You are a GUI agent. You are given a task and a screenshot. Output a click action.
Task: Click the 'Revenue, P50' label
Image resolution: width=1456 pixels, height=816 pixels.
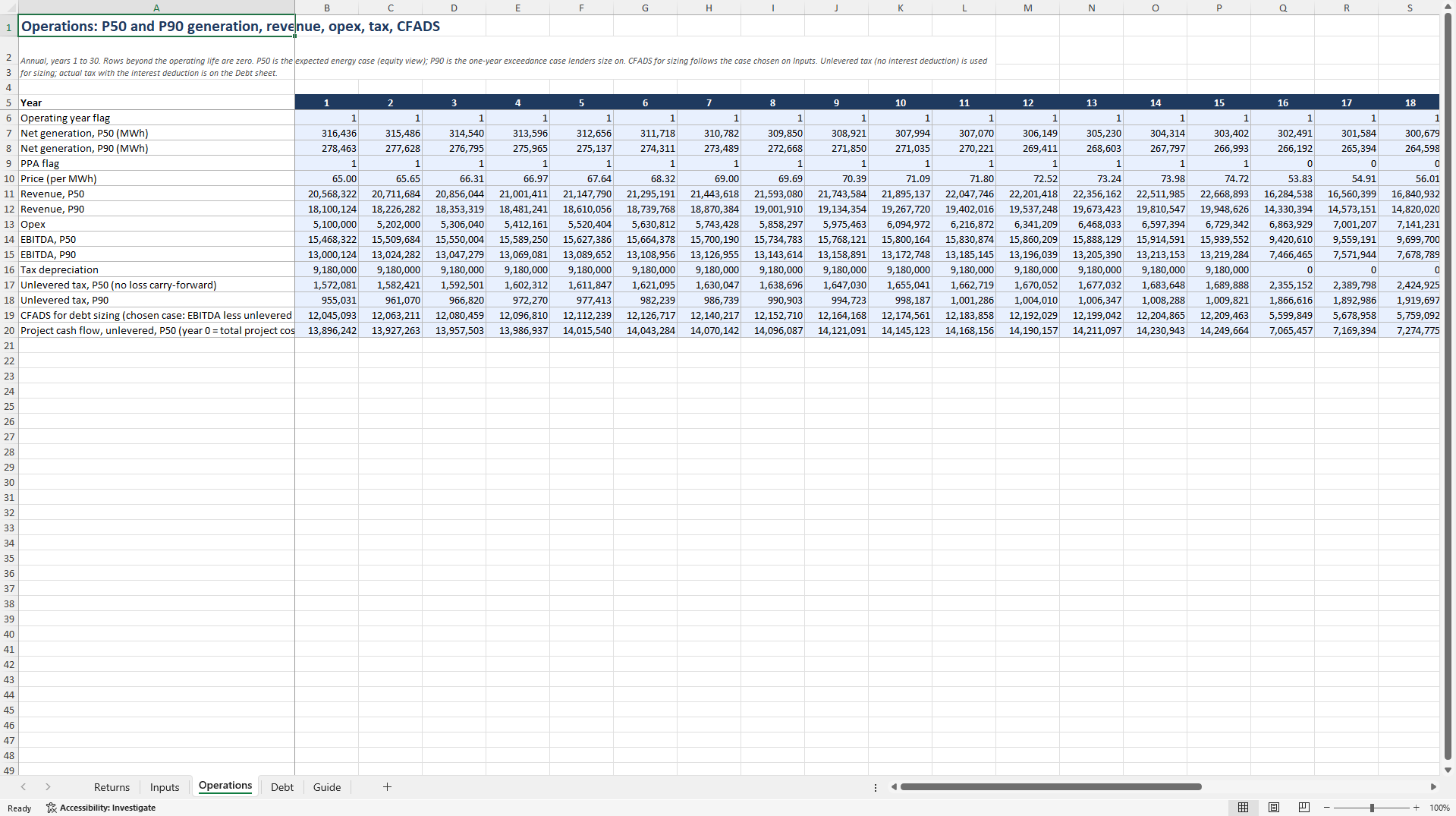[x=52, y=194]
